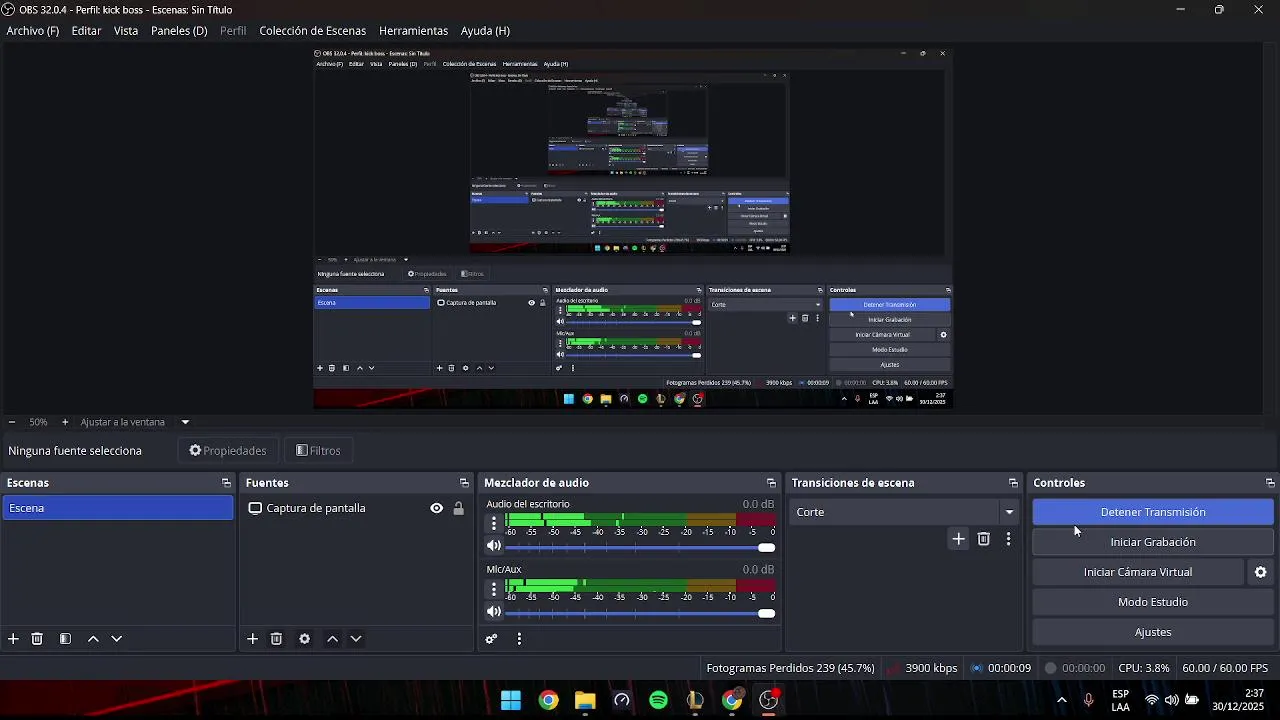Screen dimensions: 1280x720
Task: Pop out the Mezclador de audio dock
Action: pyautogui.click(x=771, y=483)
